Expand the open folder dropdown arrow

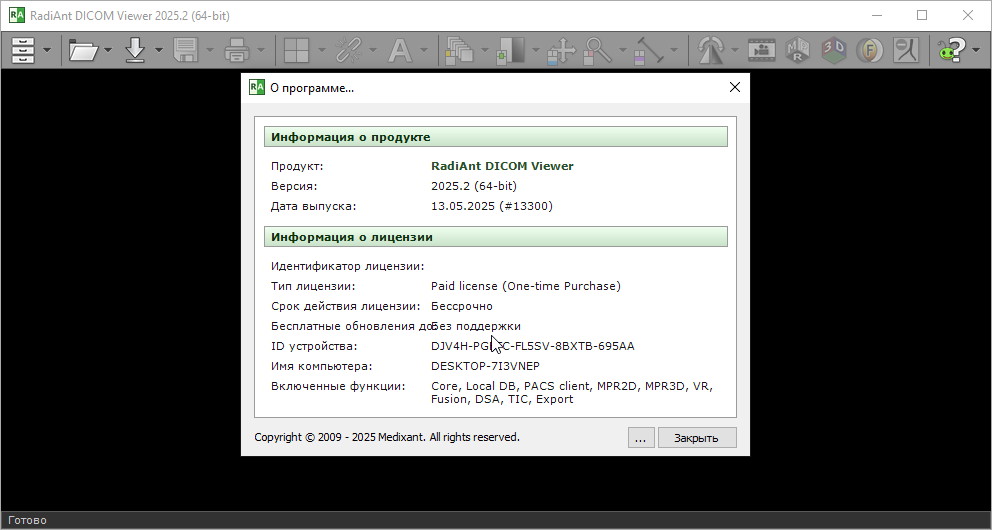[108, 50]
